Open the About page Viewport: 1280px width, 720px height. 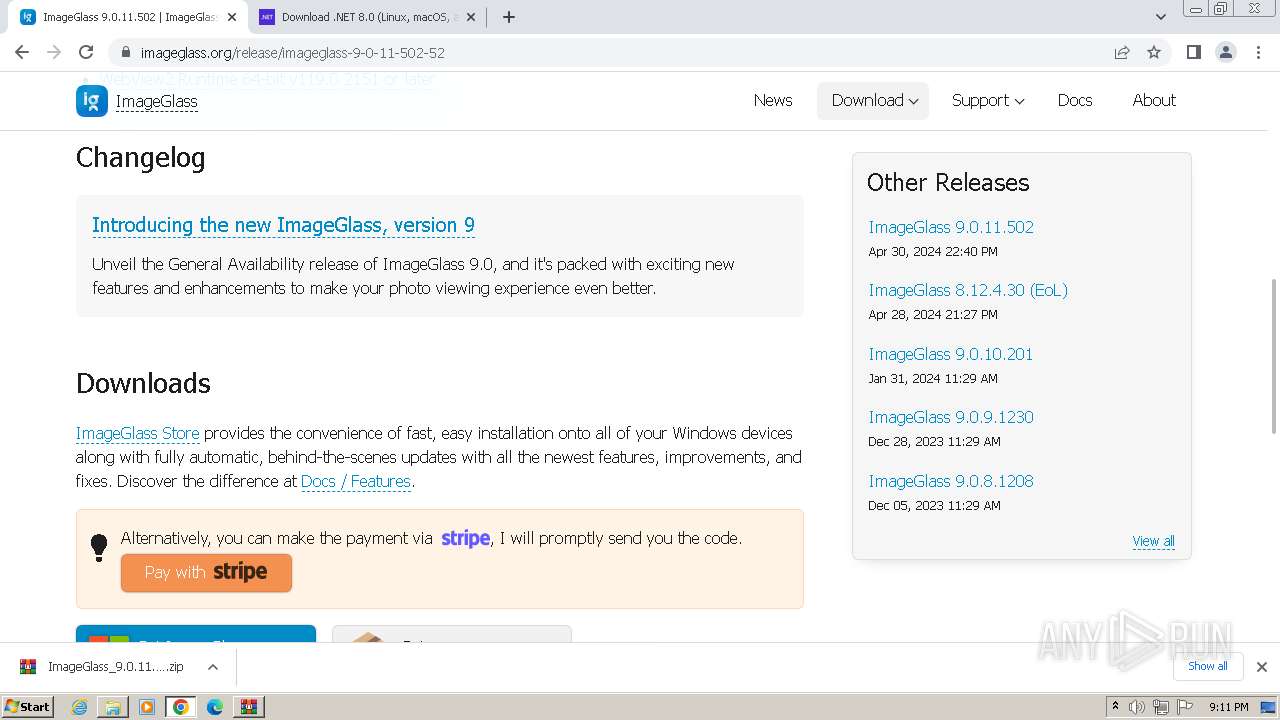pyautogui.click(x=1154, y=100)
